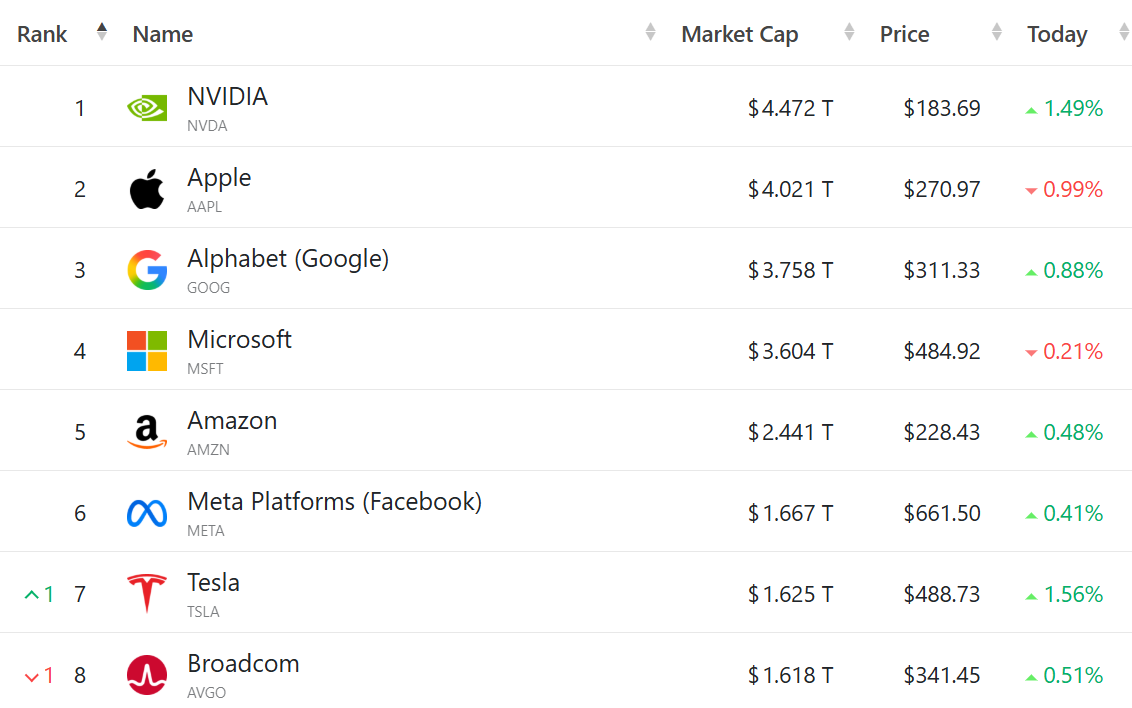Open the Tesla company name link

point(213,583)
